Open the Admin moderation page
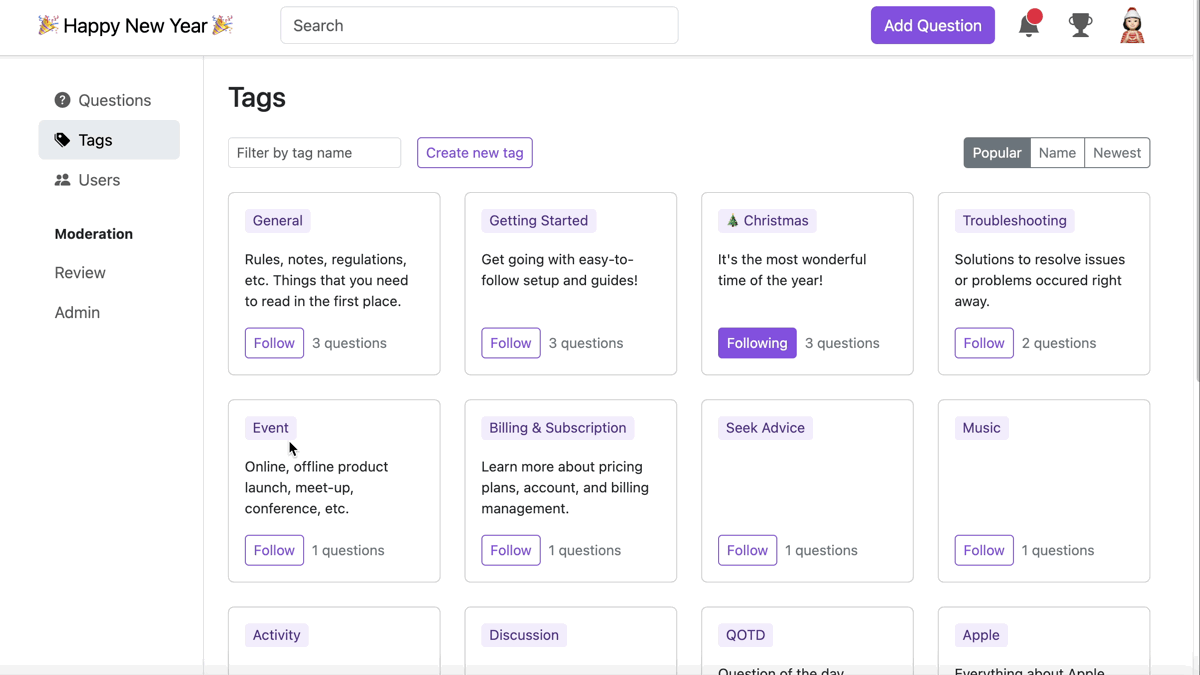The height and width of the screenshot is (675, 1200). coord(77,313)
